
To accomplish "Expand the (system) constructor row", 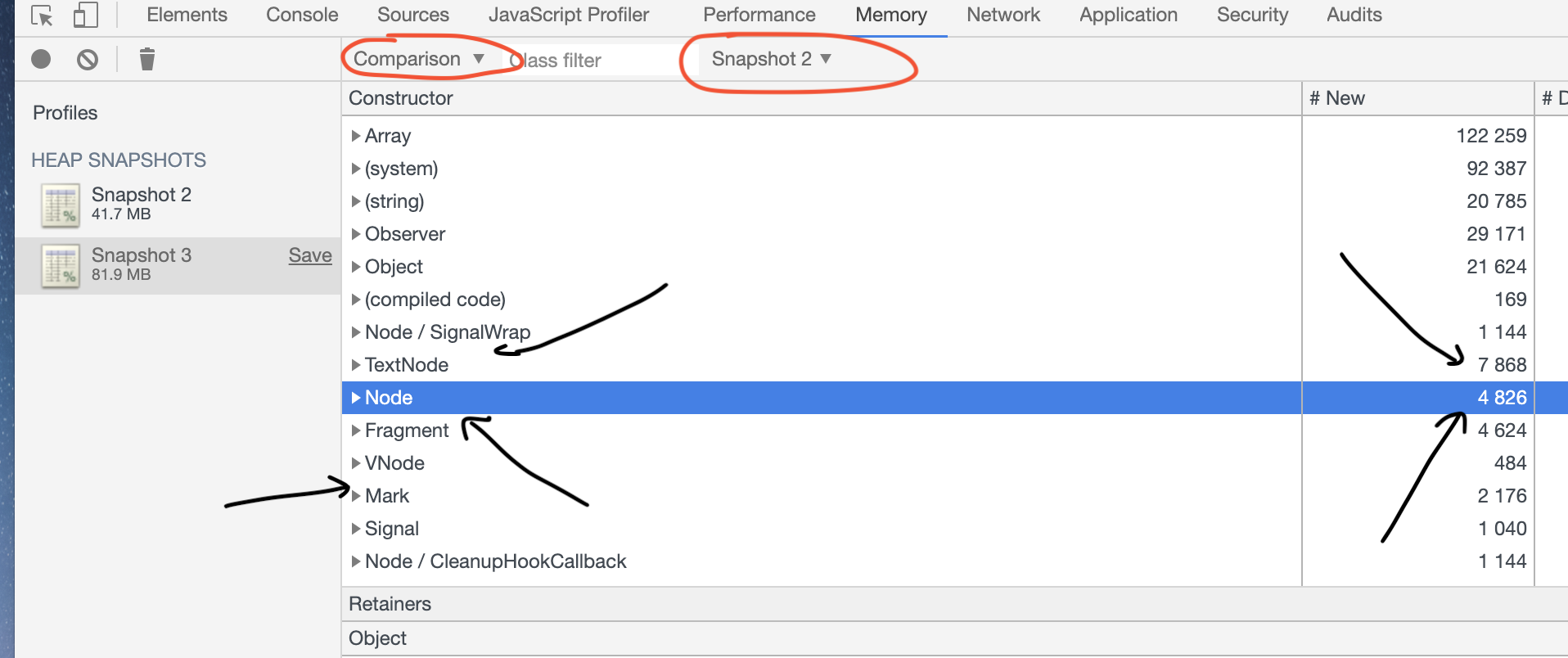I will (x=356, y=169).
